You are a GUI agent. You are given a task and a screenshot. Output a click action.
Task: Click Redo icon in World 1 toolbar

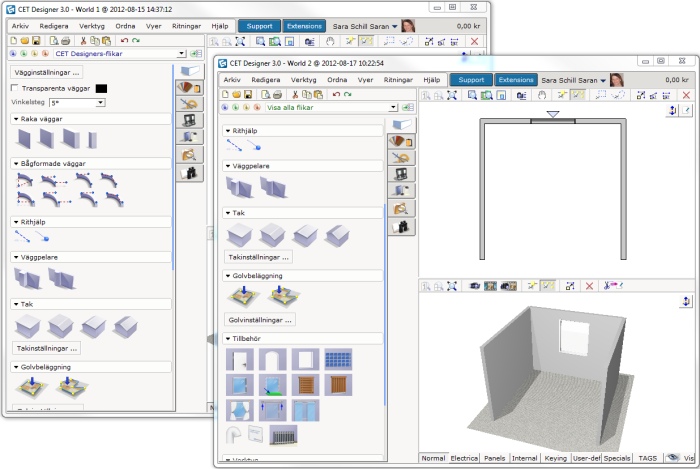point(136,41)
